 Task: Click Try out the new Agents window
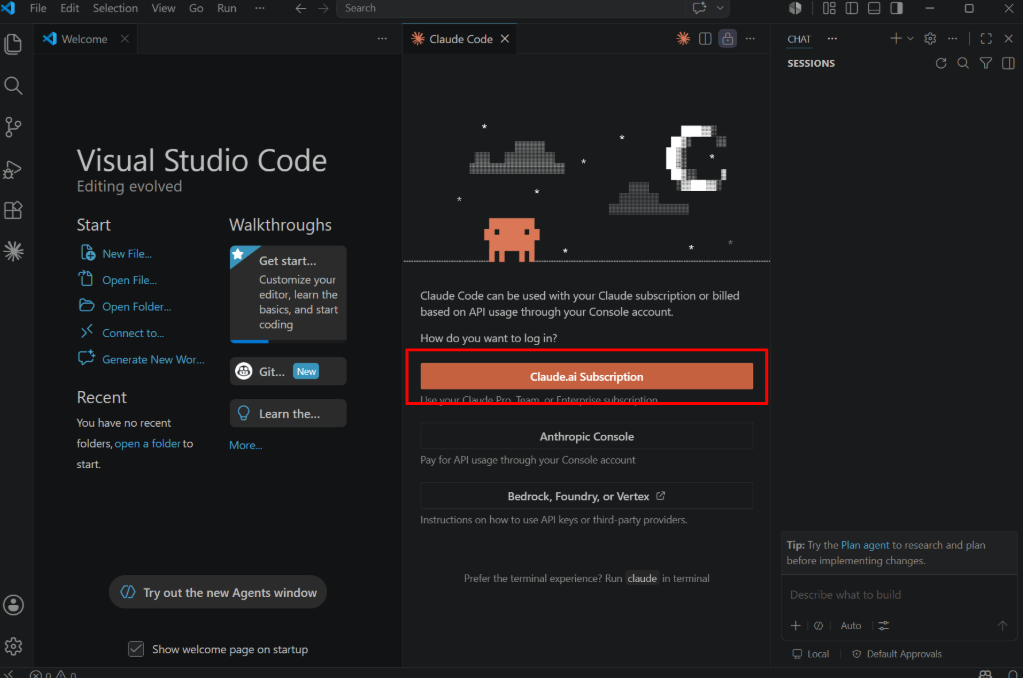click(x=218, y=592)
